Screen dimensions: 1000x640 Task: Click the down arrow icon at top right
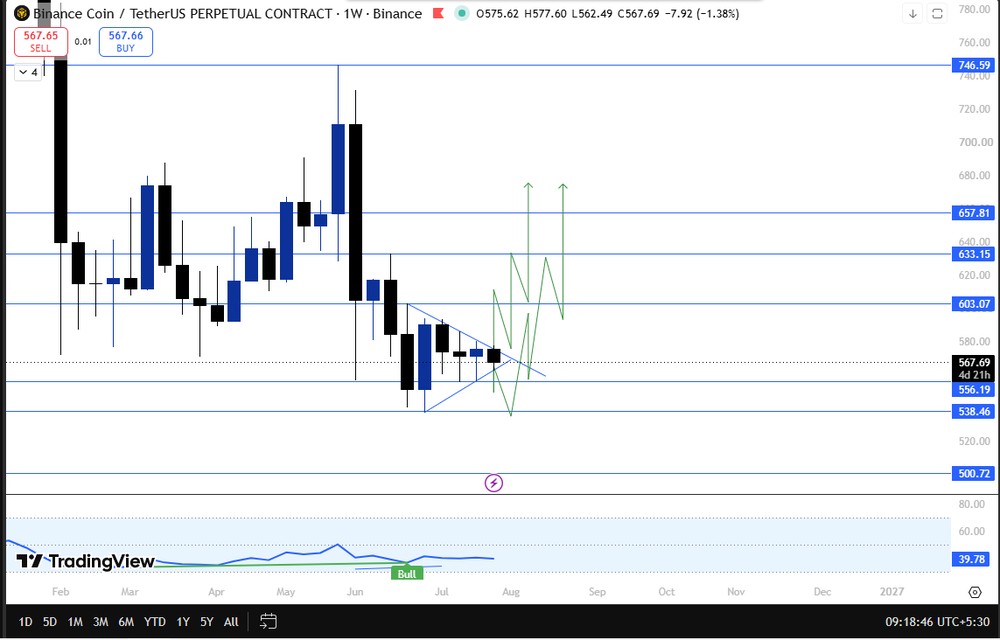click(913, 13)
